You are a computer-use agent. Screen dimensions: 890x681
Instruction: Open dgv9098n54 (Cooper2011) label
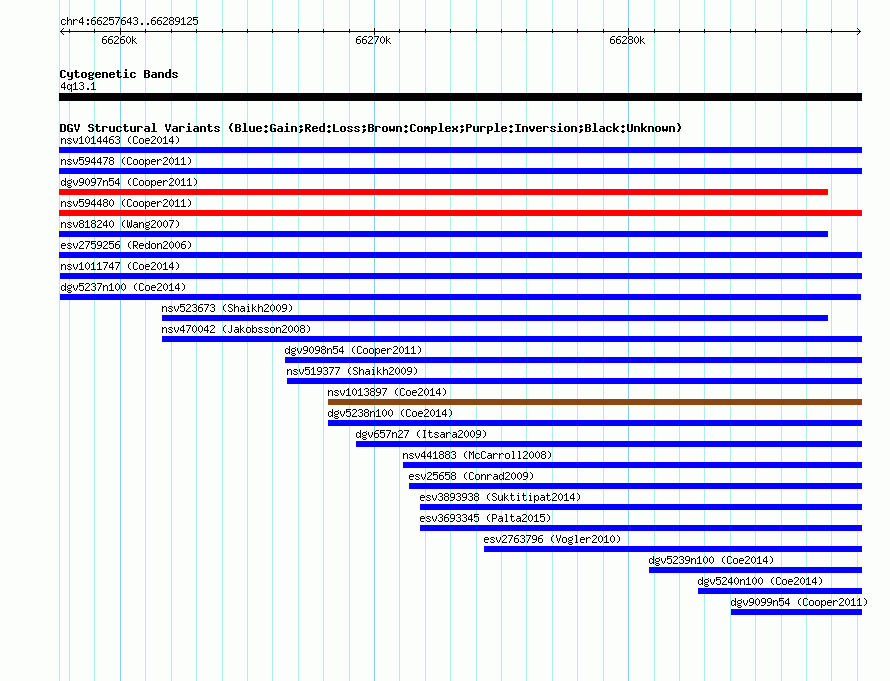point(353,350)
